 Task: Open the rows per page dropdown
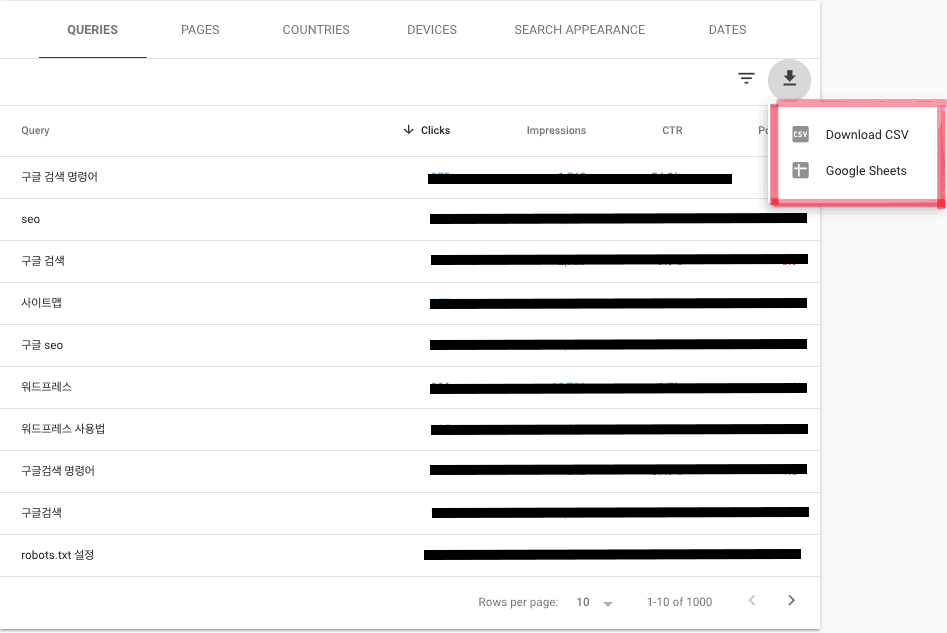coord(593,601)
